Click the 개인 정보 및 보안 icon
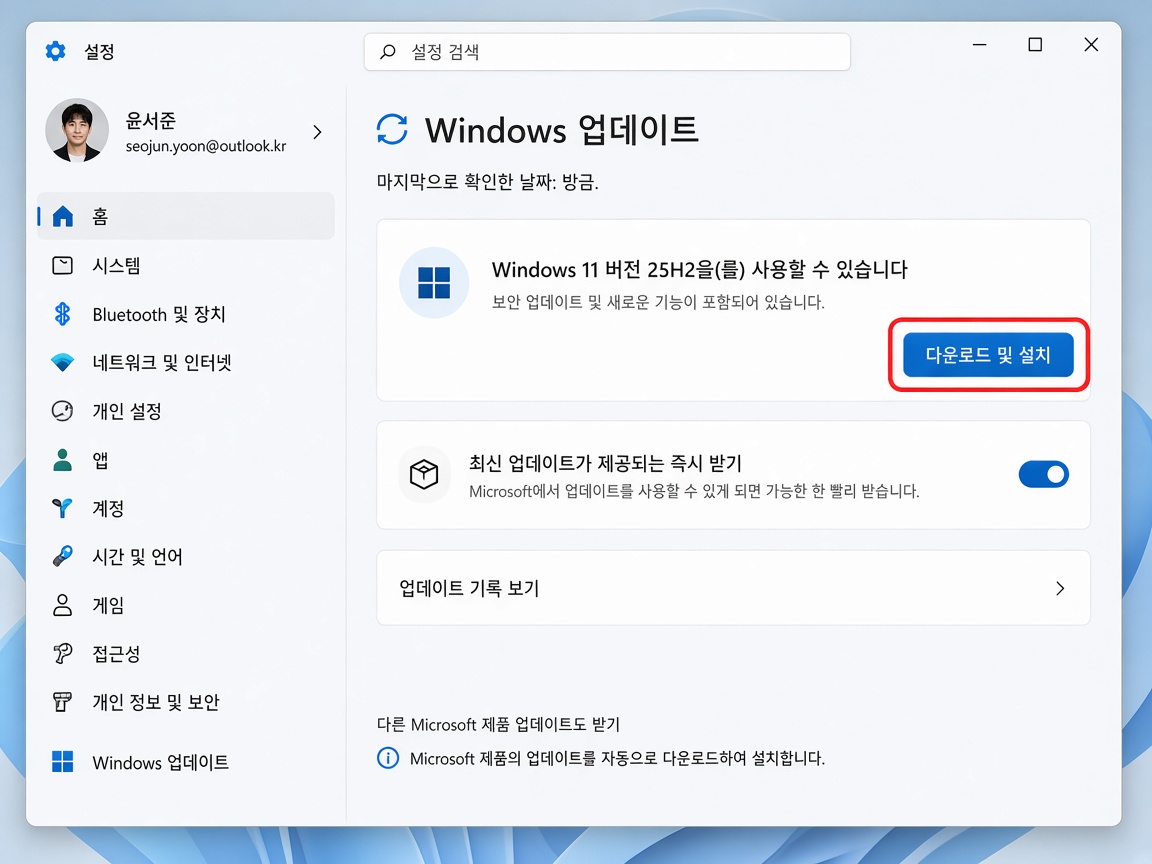 pos(62,702)
